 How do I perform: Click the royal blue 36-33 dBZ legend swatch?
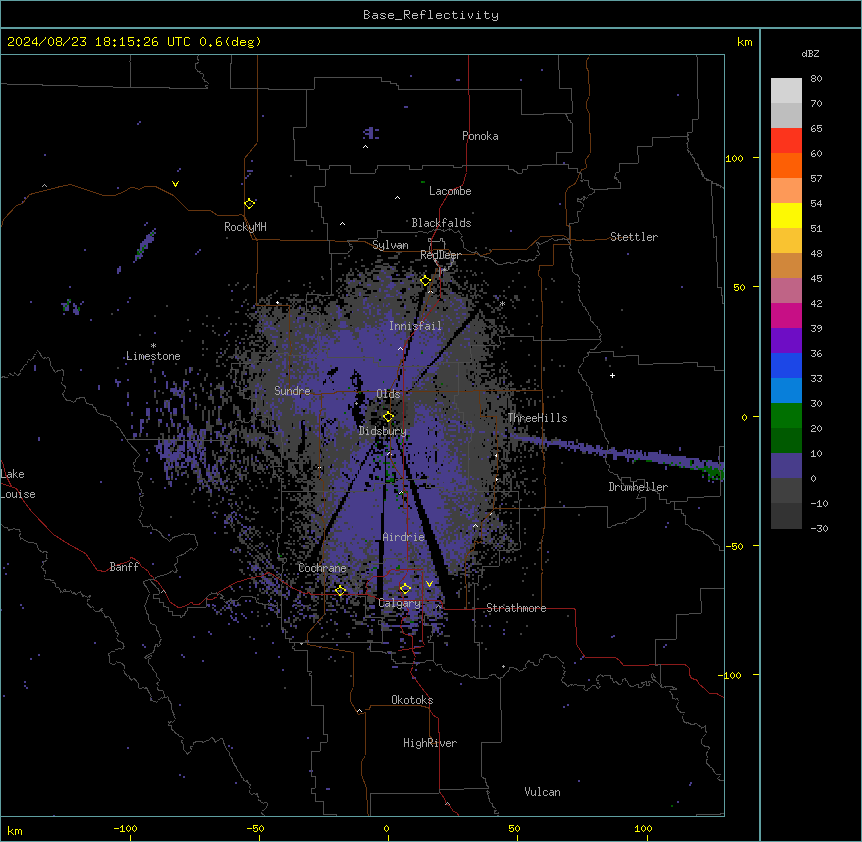point(786,365)
